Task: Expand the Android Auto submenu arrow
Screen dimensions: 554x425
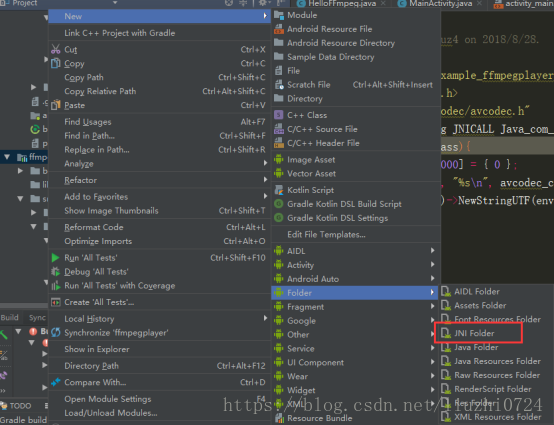Action: [x=432, y=278]
